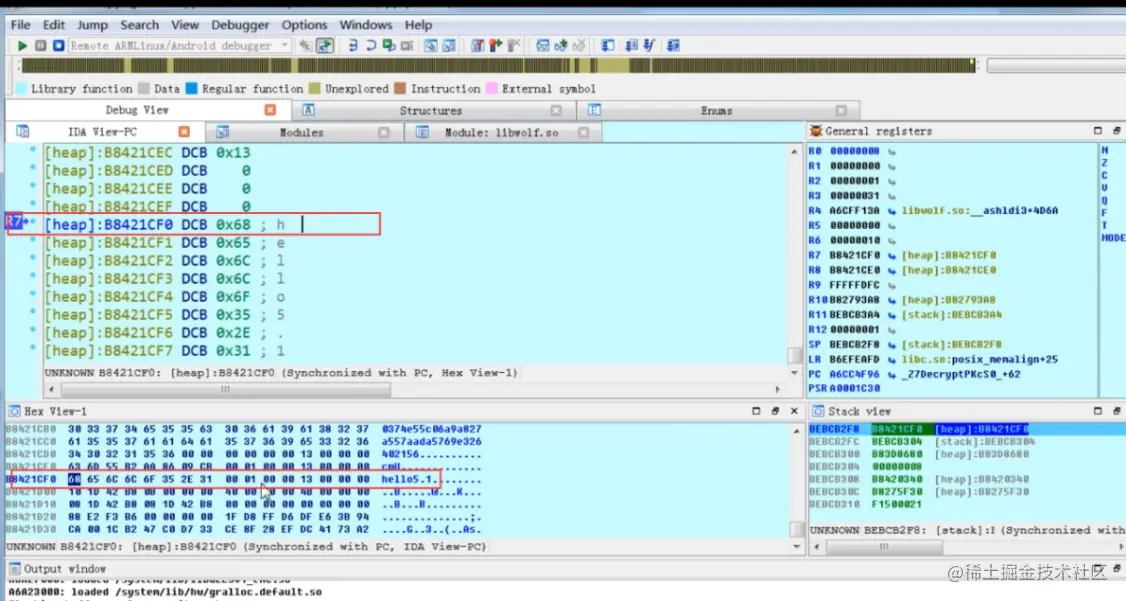Toggle the highlighted toolbar sync button
The height and width of the screenshot is (601, 1126).
325,45
